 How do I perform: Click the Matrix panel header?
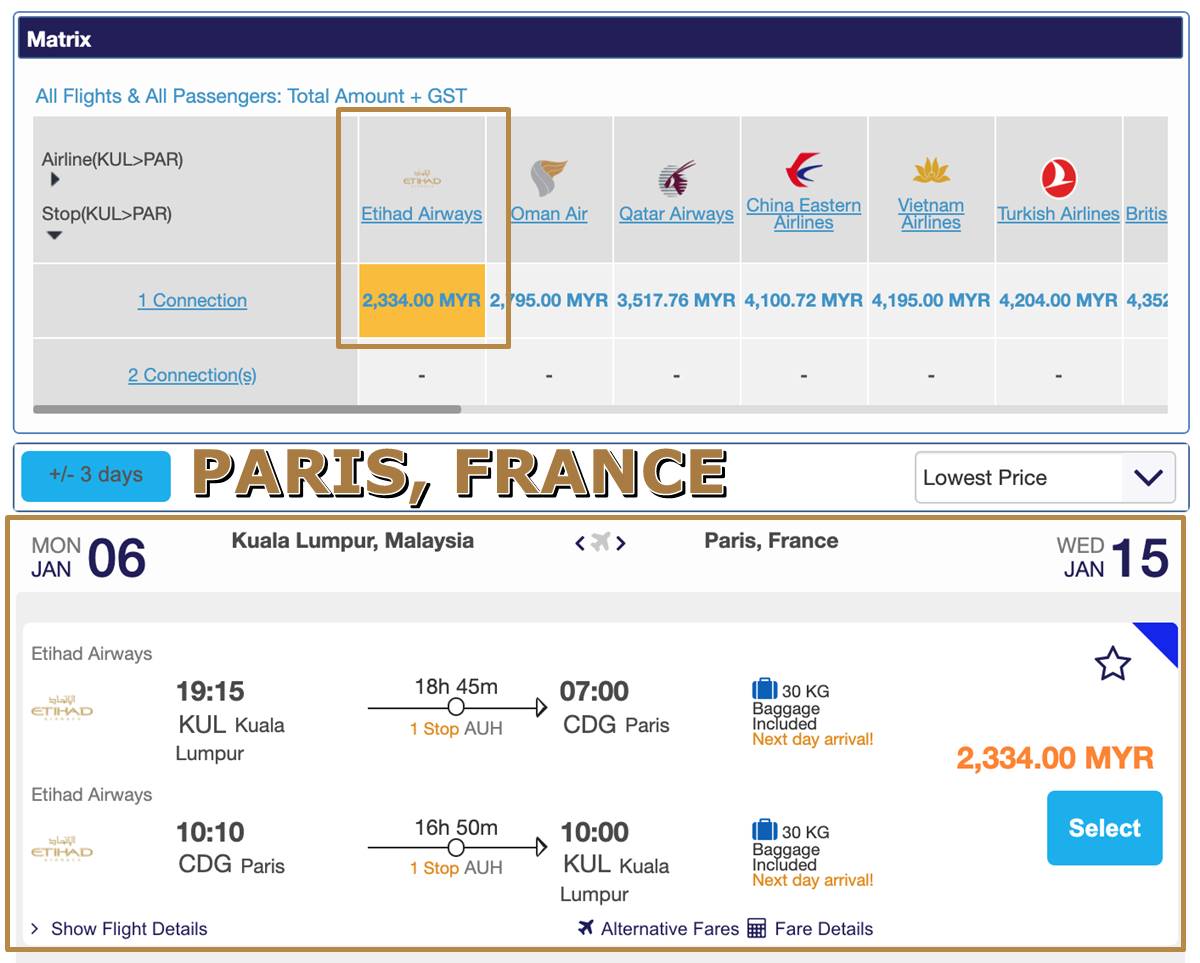(x=601, y=40)
